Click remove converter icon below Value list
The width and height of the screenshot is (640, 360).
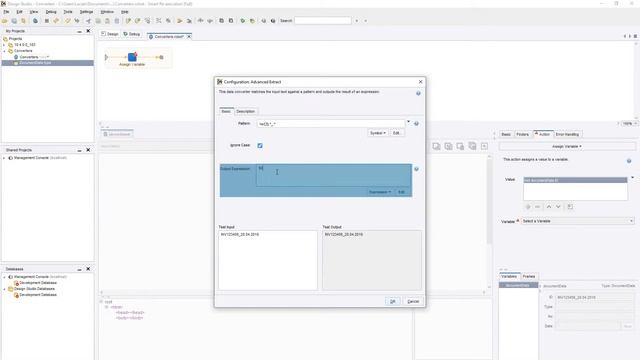538,207
